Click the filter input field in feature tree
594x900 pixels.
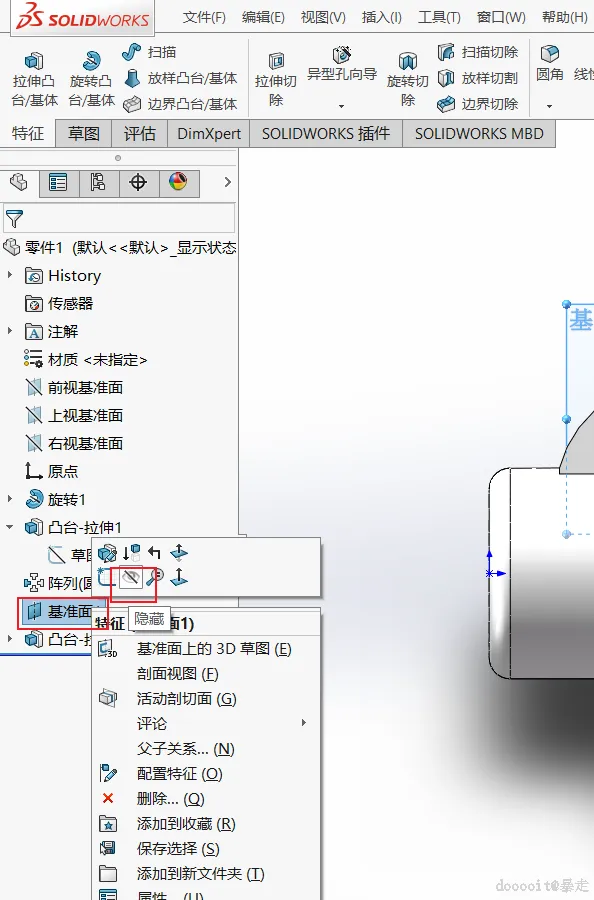tap(119, 218)
